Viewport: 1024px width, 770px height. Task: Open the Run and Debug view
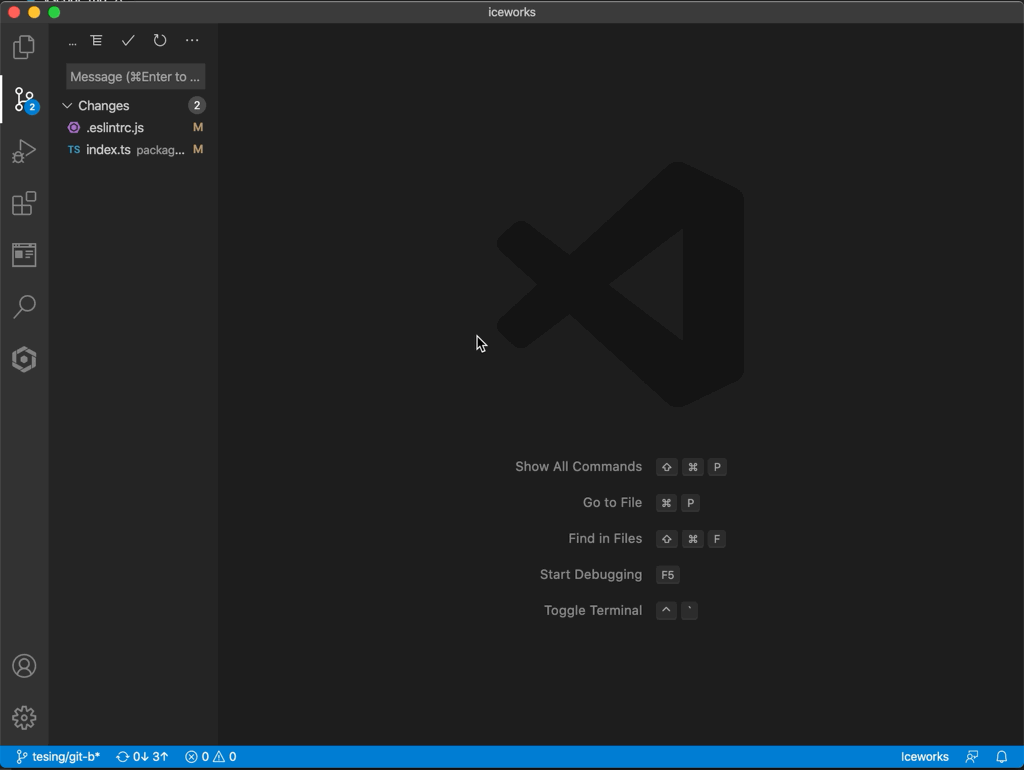(24, 151)
